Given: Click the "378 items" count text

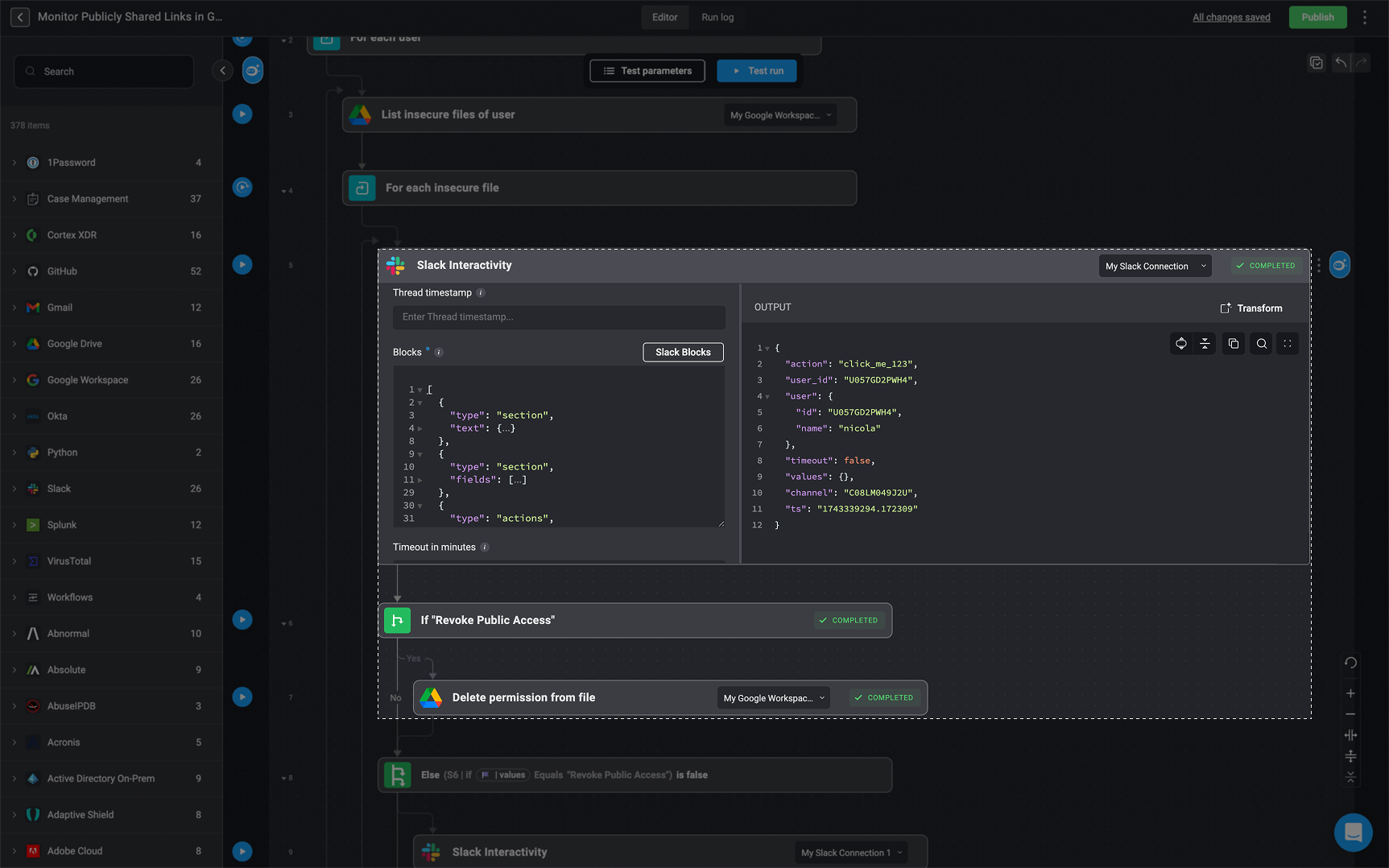Looking at the screenshot, I should click(x=30, y=126).
